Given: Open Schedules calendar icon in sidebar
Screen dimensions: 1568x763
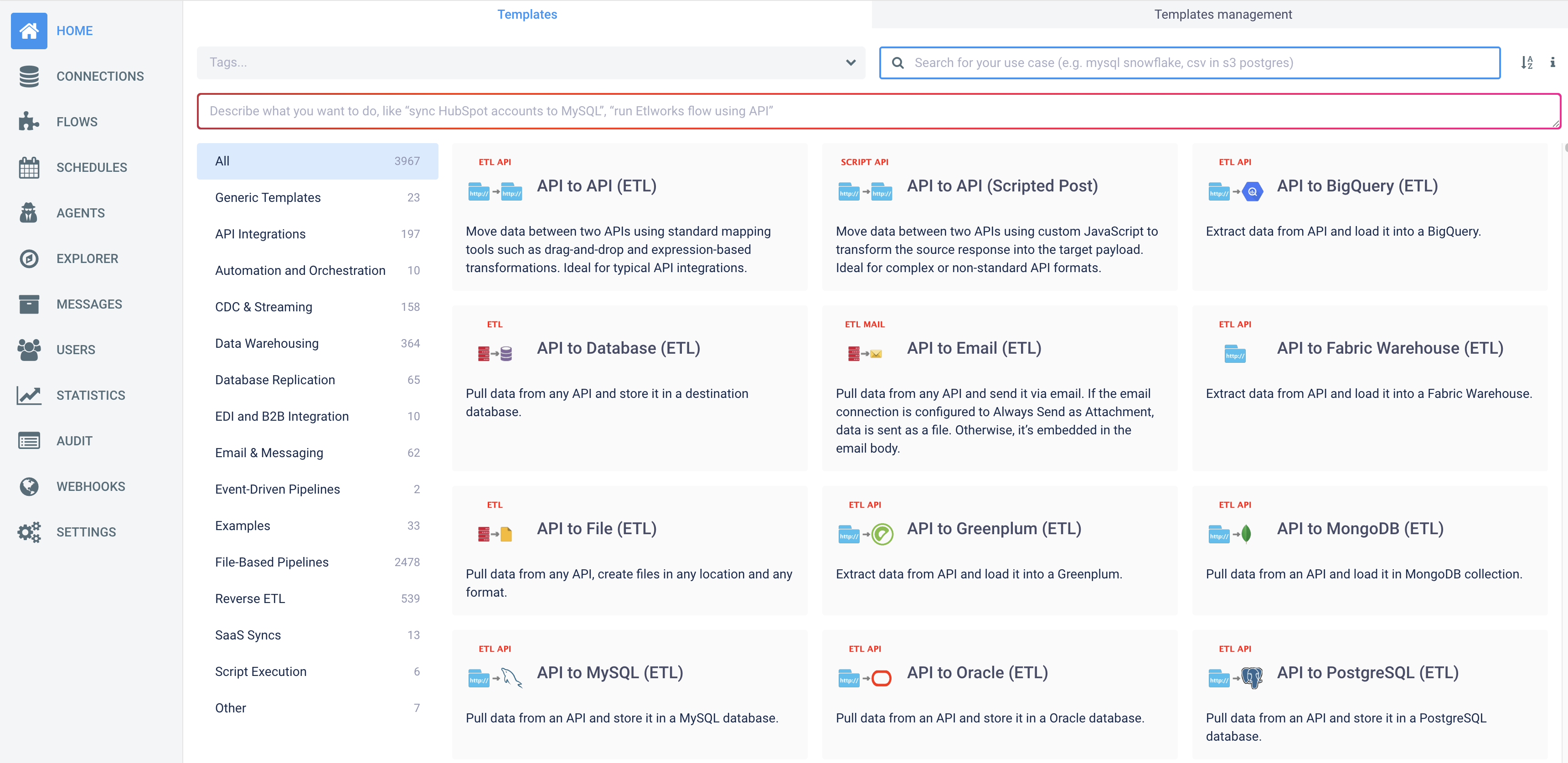Looking at the screenshot, I should point(29,167).
